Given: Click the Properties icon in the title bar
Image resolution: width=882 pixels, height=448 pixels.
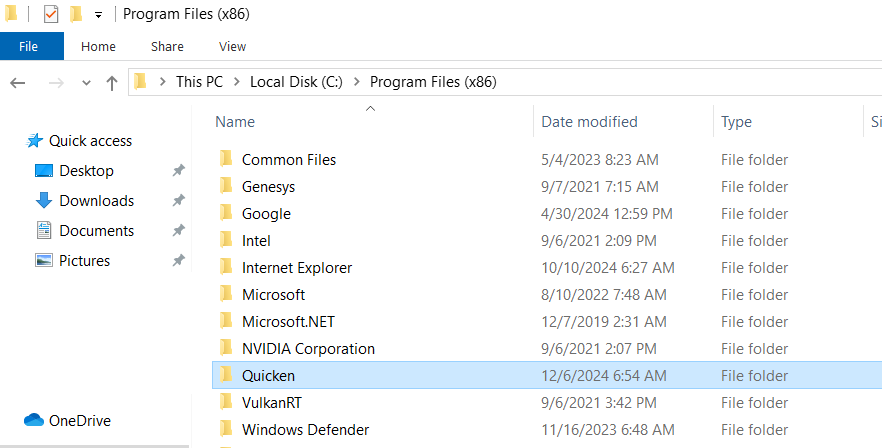Looking at the screenshot, I should pyautogui.click(x=51, y=15).
